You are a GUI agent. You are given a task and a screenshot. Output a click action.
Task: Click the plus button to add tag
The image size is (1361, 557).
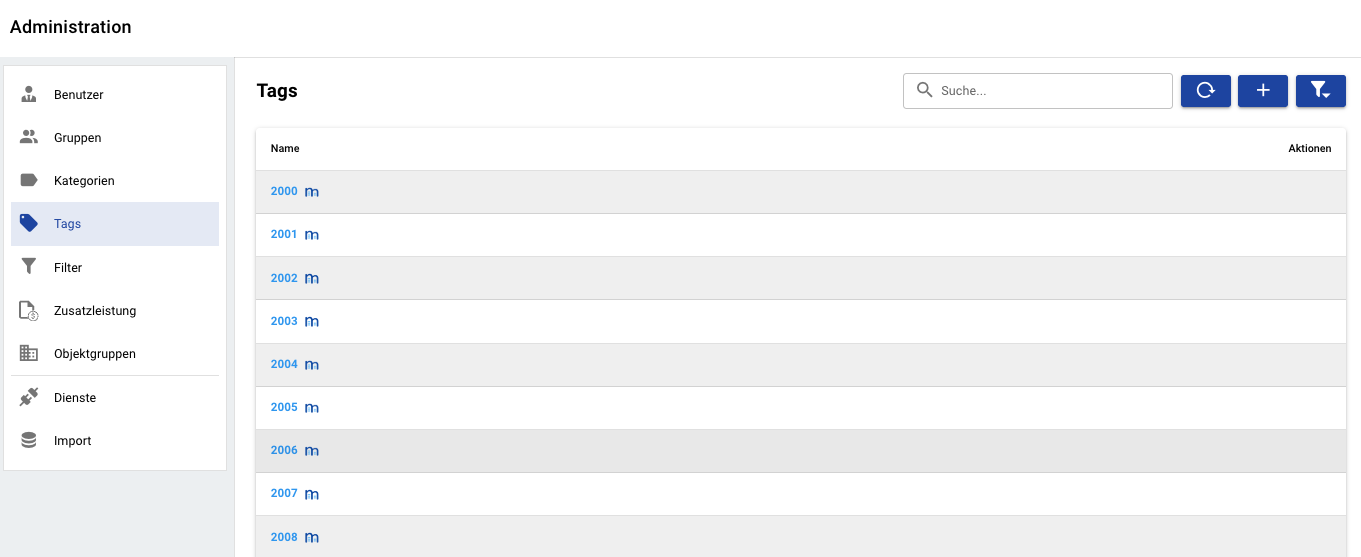pos(1263,91)
